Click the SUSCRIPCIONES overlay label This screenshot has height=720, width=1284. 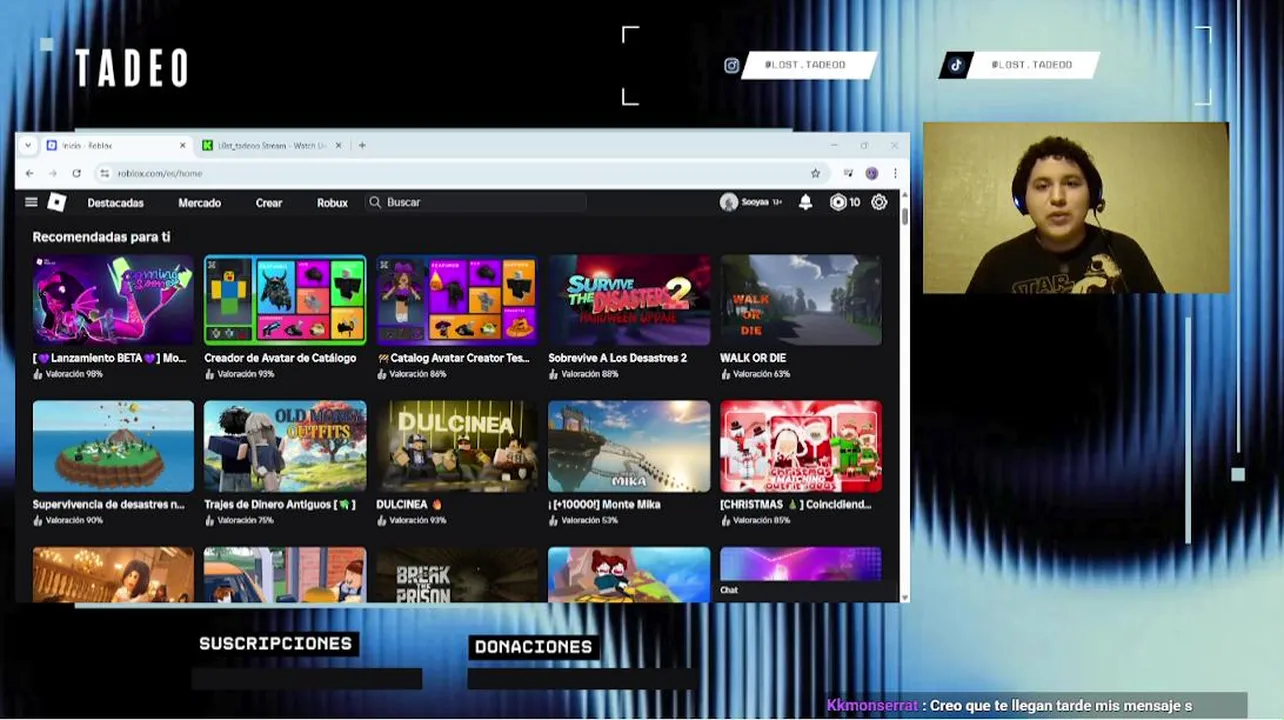pos(275,644)
